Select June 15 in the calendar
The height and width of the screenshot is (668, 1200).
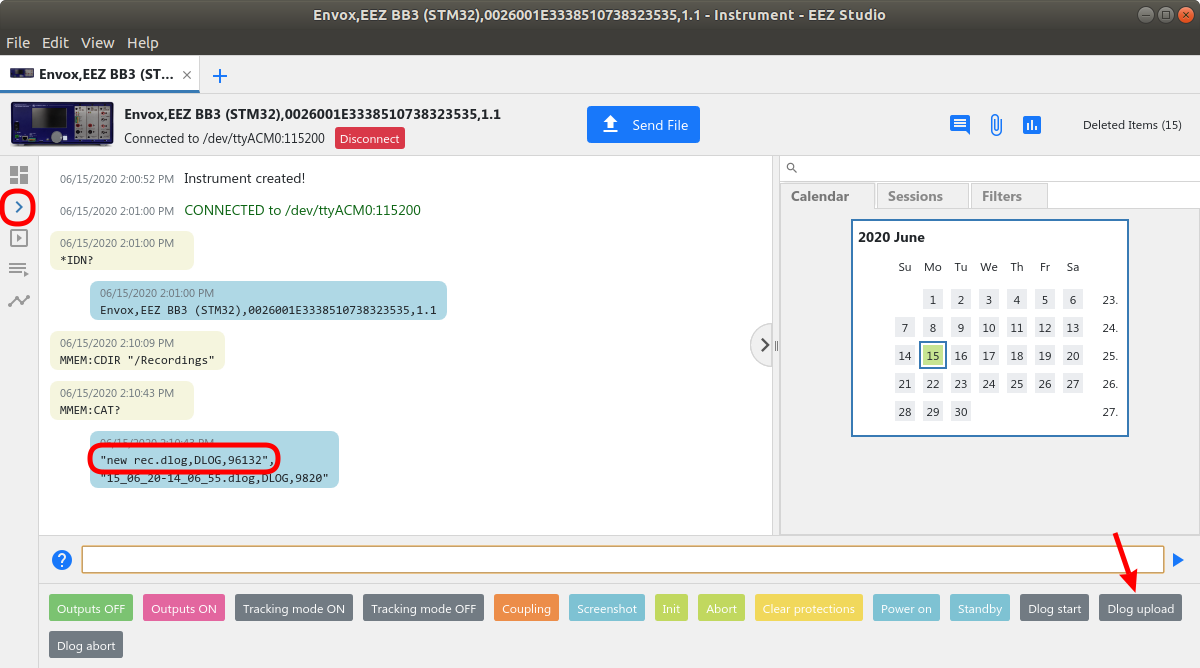933,355
